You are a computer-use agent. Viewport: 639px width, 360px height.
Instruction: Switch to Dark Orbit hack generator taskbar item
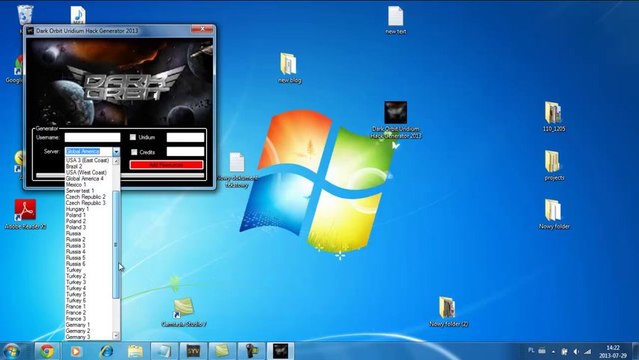pos(280,351)
